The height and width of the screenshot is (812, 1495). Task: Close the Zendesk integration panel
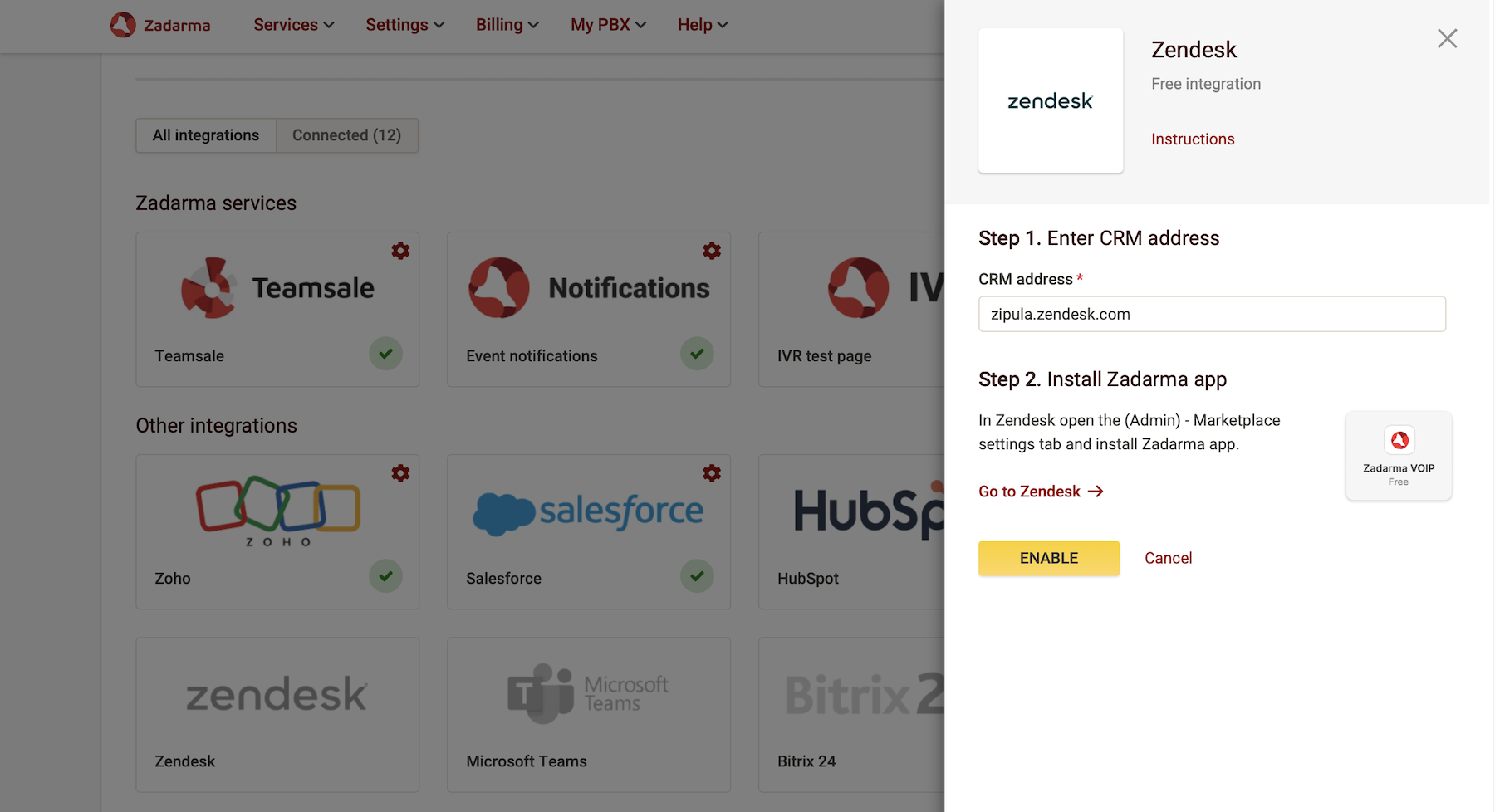[1448, 38]
